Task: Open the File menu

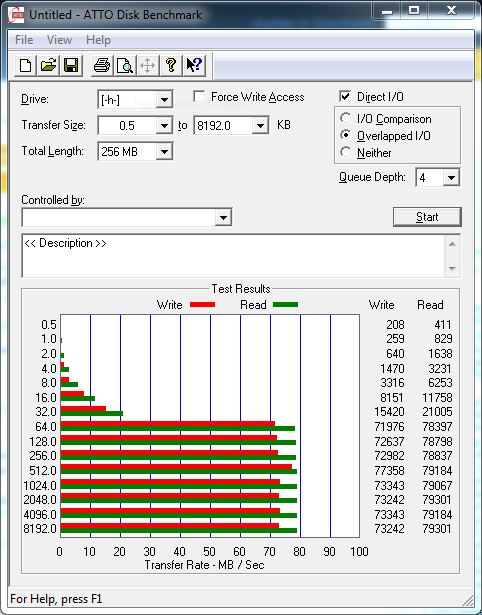Action: pyautogui.click(x=24, y=40)
